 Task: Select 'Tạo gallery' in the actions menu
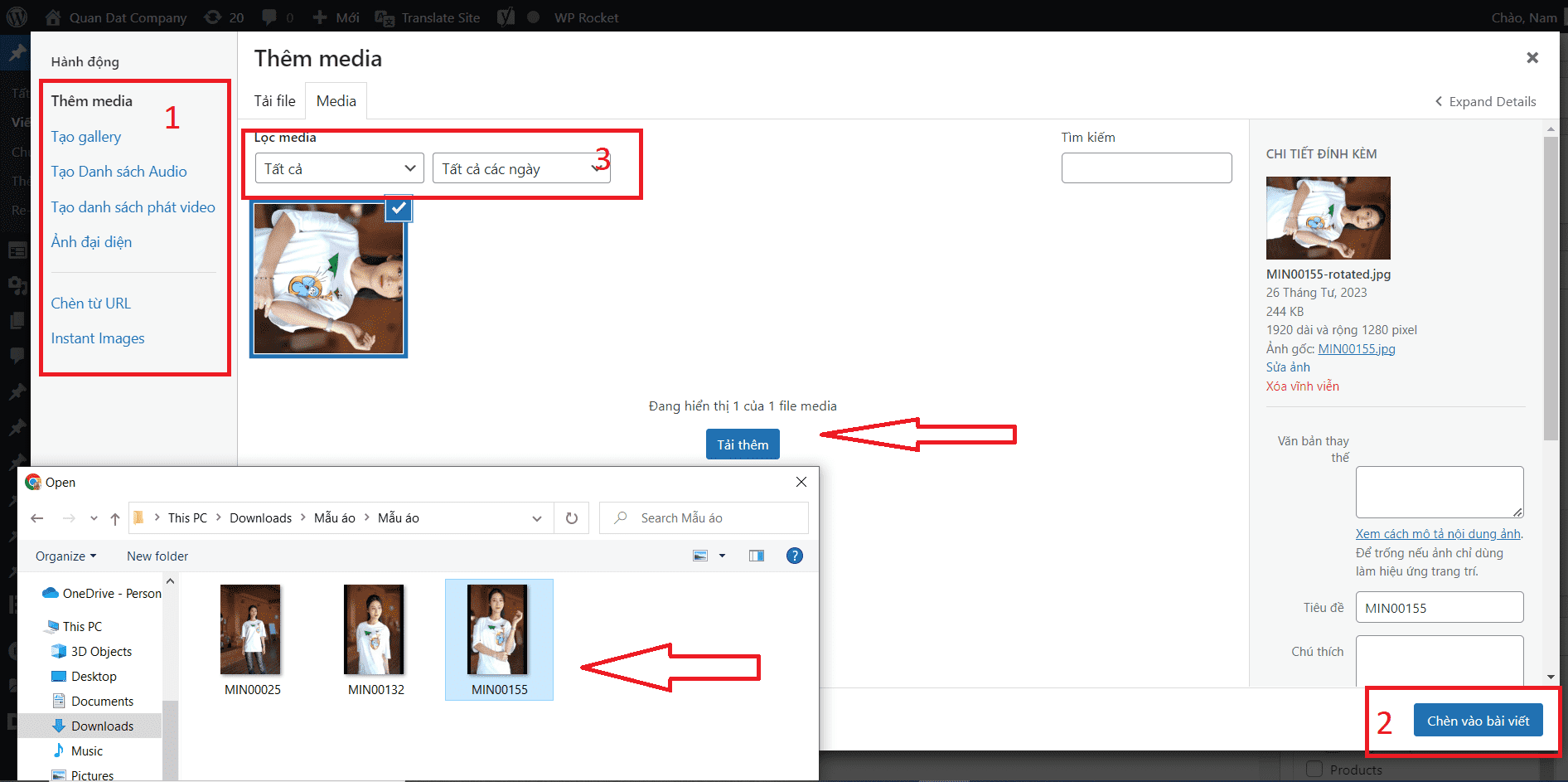click(x=85, y=136)
